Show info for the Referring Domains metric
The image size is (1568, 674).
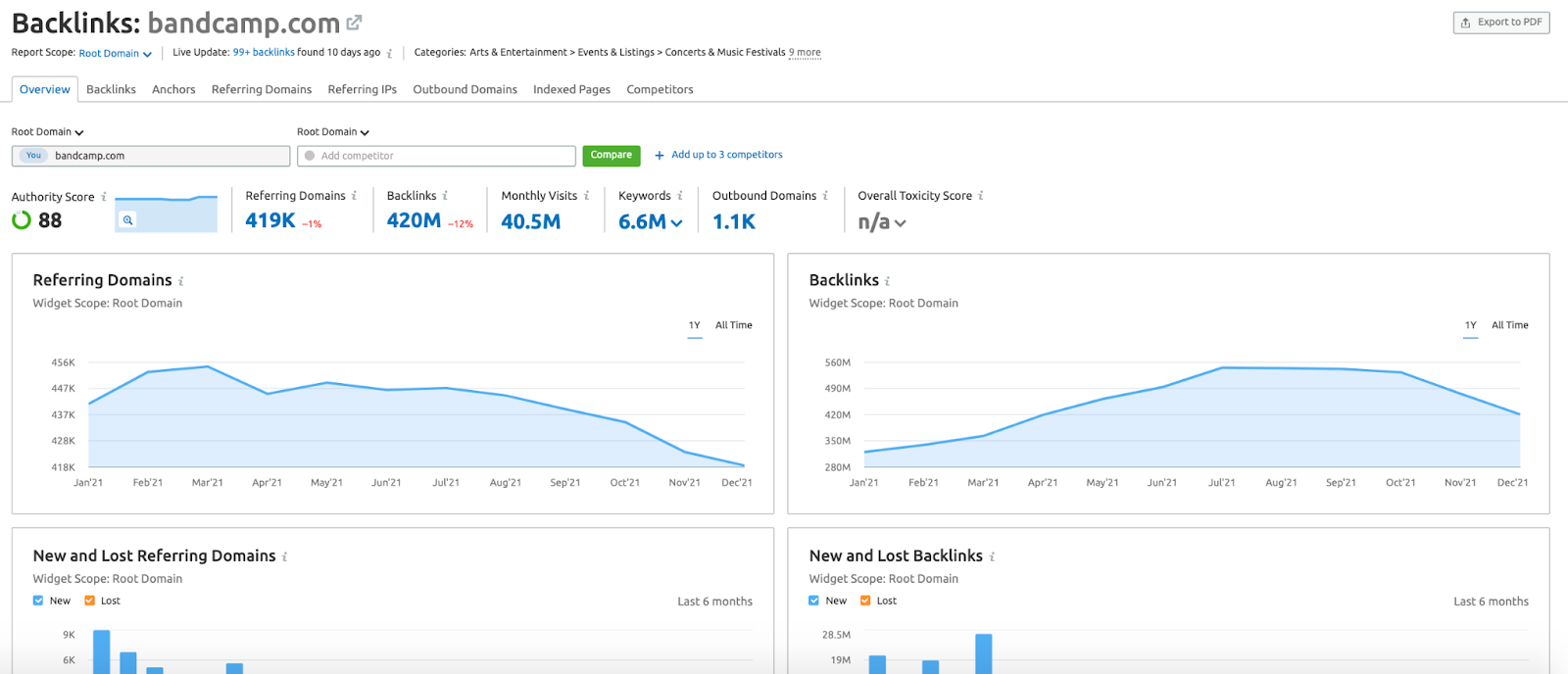coord(355,196)
